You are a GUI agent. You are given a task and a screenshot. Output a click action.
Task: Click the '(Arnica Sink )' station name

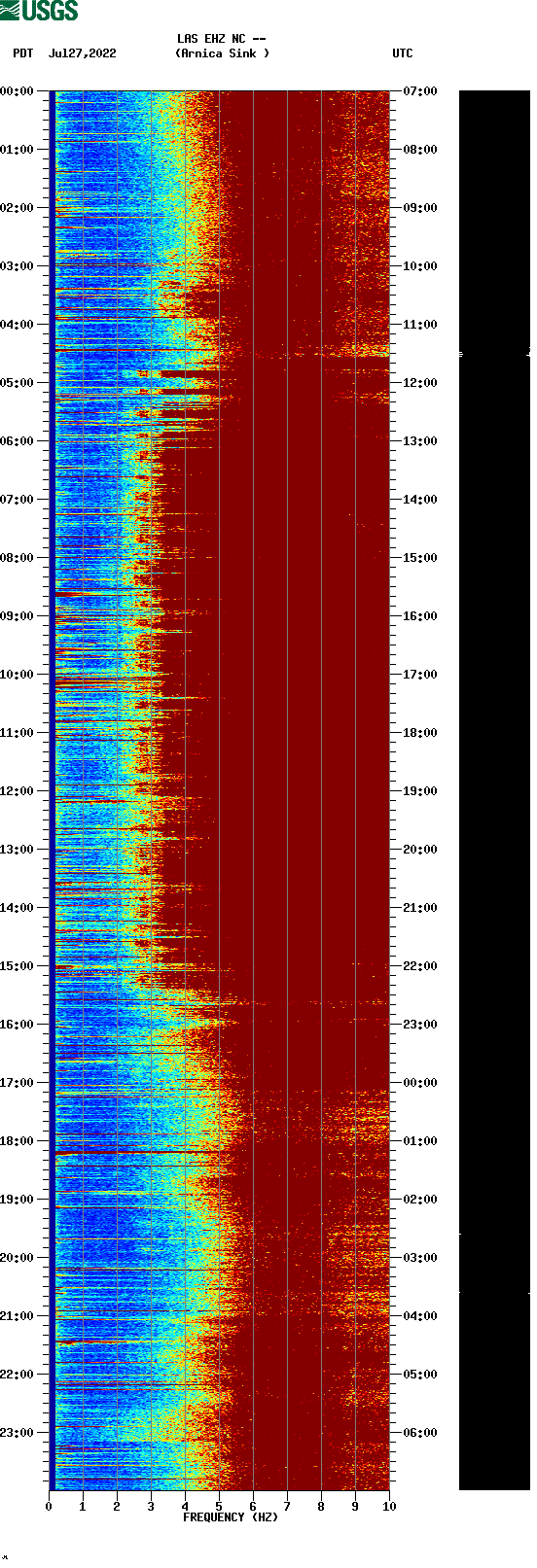(x=223, y=53)
